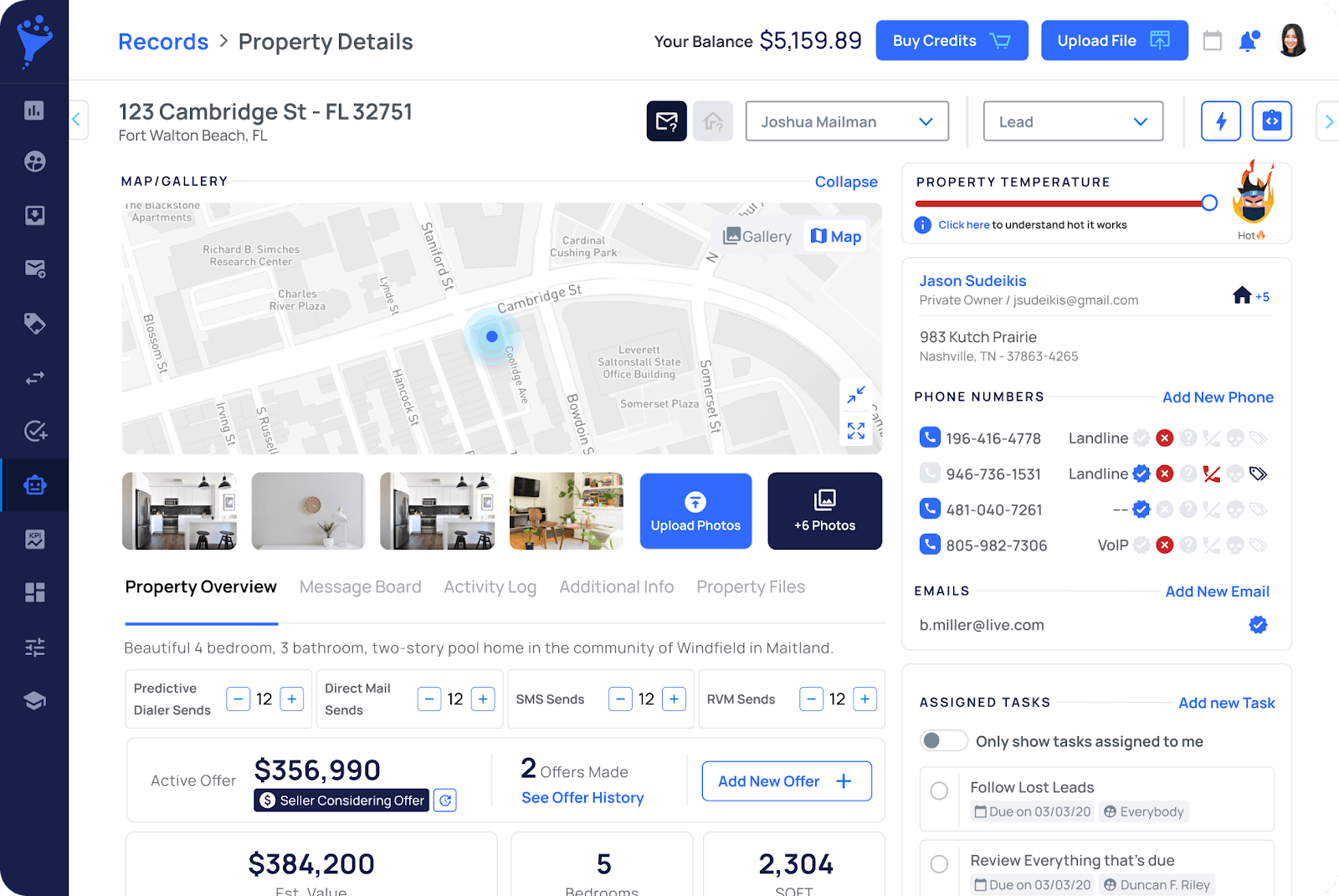Click the notification bell in the header

click(1249, 39)
